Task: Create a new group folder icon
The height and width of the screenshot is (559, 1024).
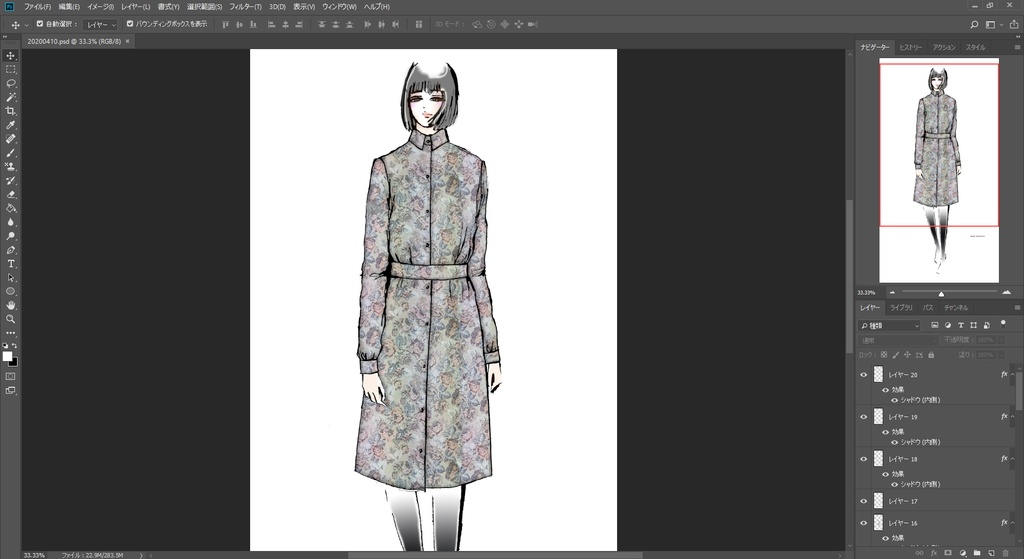Action: (976, 553)
